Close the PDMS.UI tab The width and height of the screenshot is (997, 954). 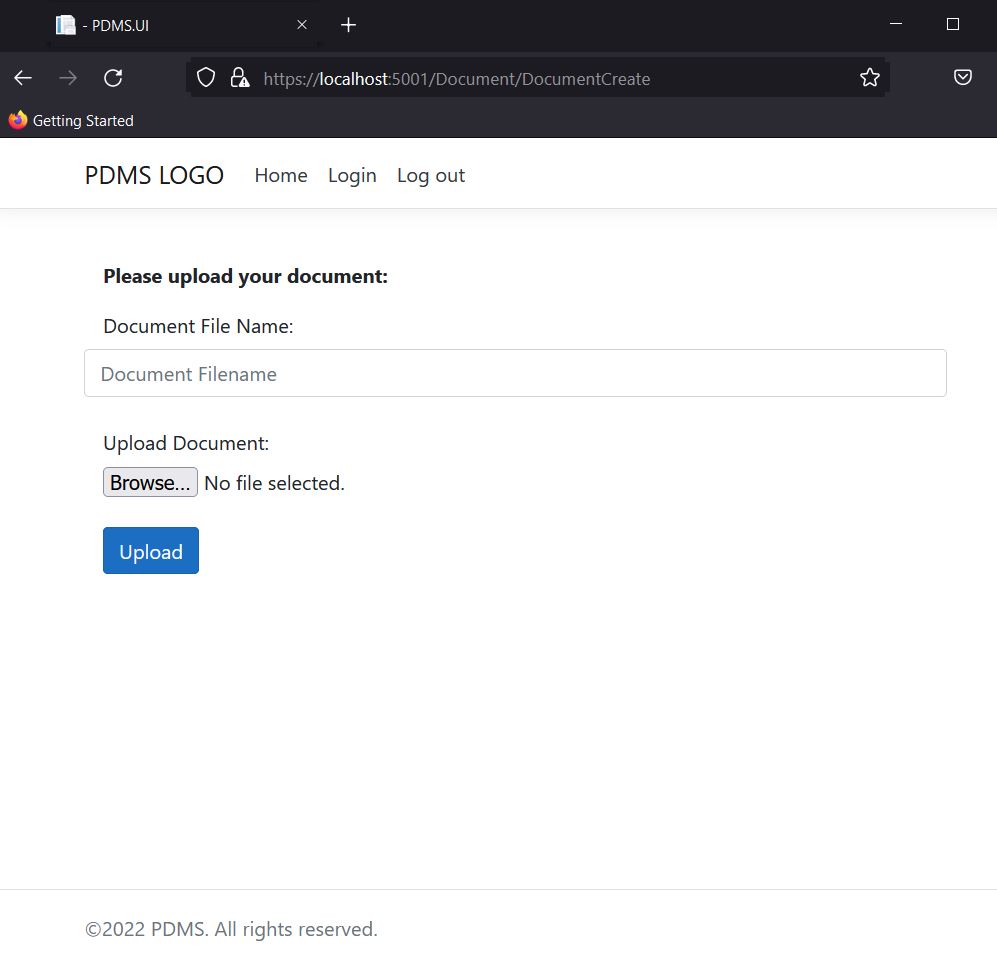[x=302, y=25]
